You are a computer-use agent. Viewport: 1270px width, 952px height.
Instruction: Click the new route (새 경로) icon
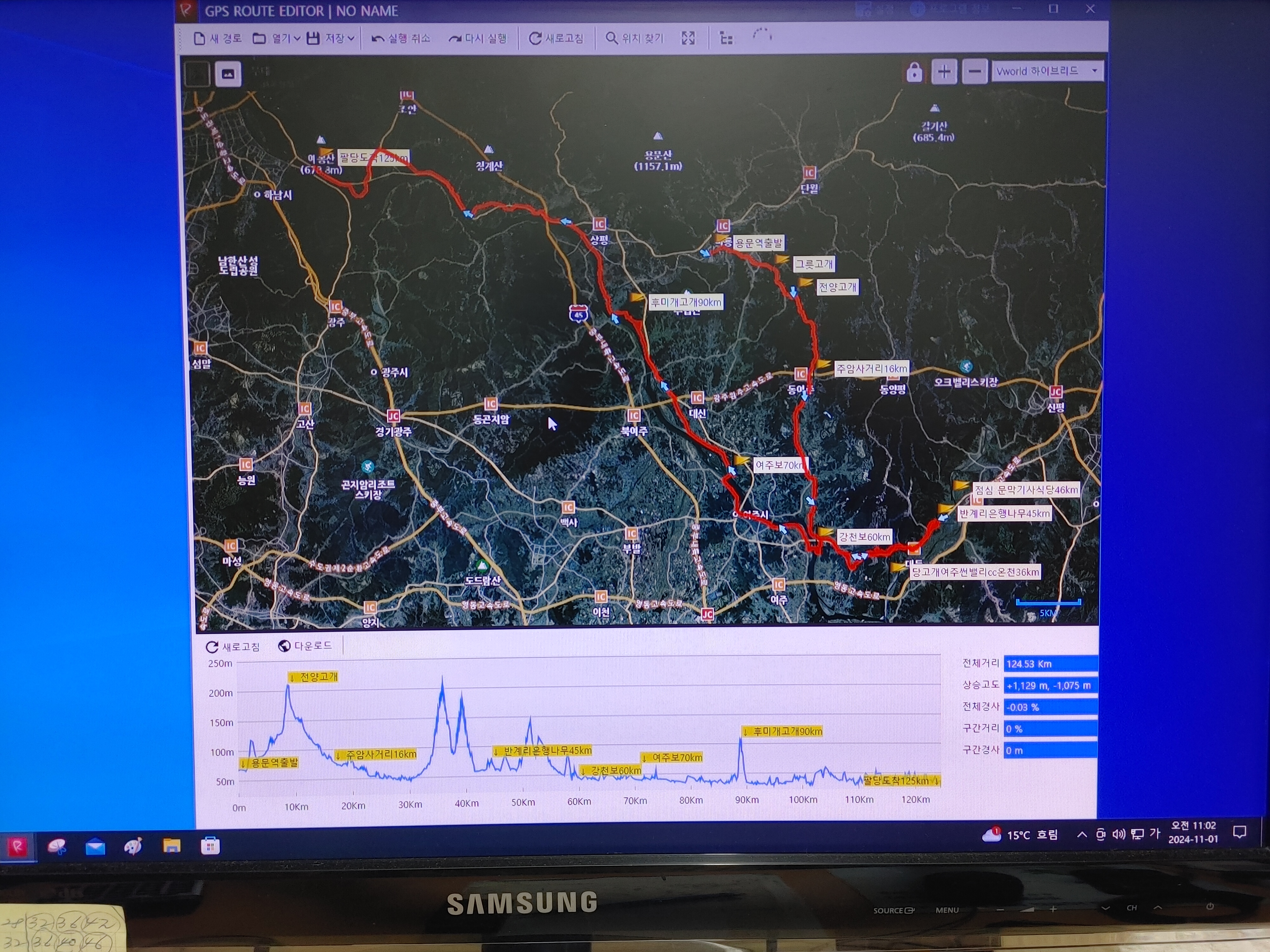tap(200, 38)
